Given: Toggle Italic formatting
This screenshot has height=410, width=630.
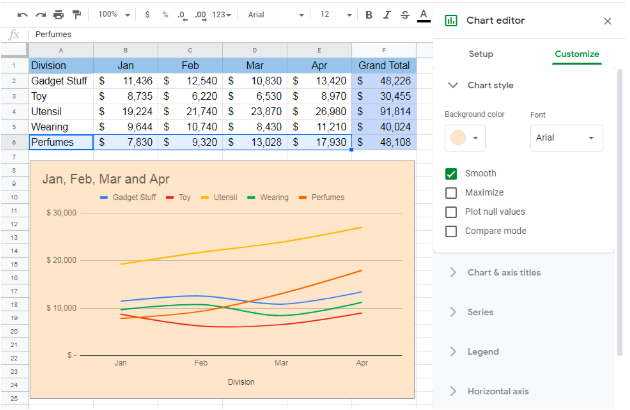Looking at the screenshot, I should pyautogui.click(x=387, y=15).
